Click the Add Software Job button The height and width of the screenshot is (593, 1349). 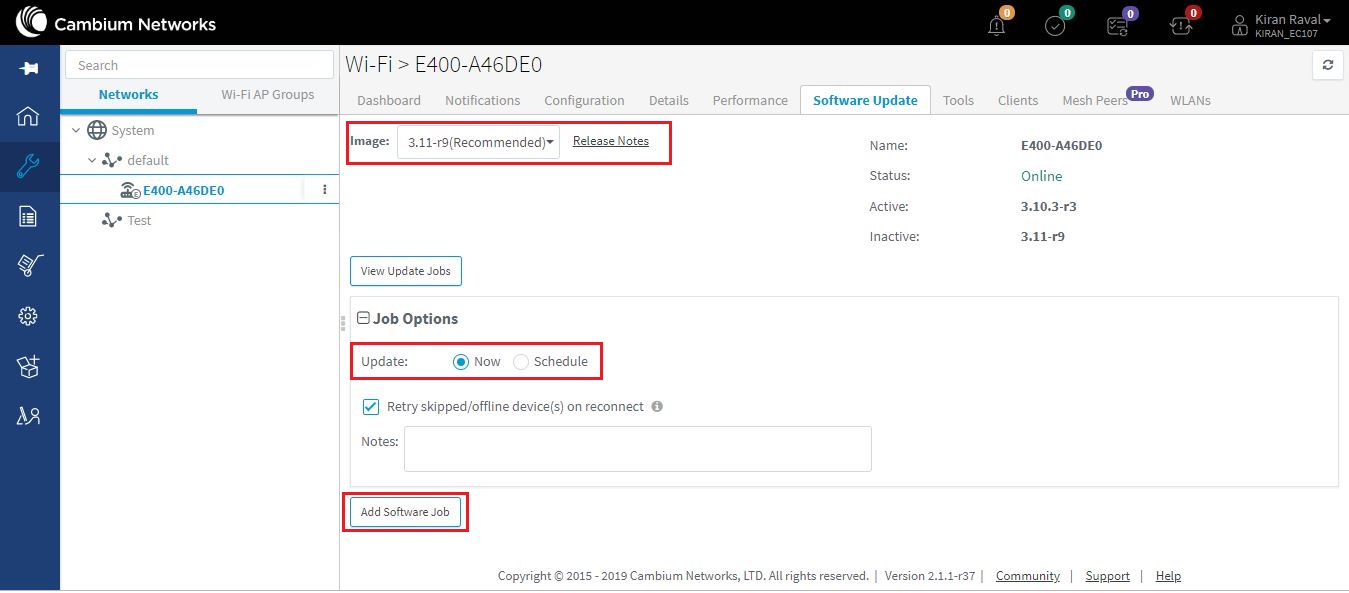[406, 512]
